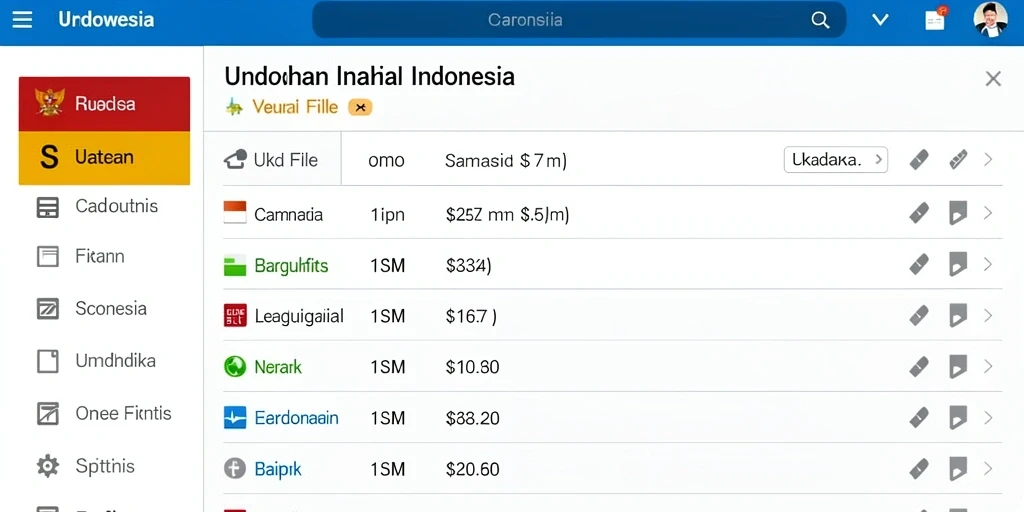The image size is (1024, 512).
Task: Remove the Veurai Fille tag badge
Action: (360, 107)
